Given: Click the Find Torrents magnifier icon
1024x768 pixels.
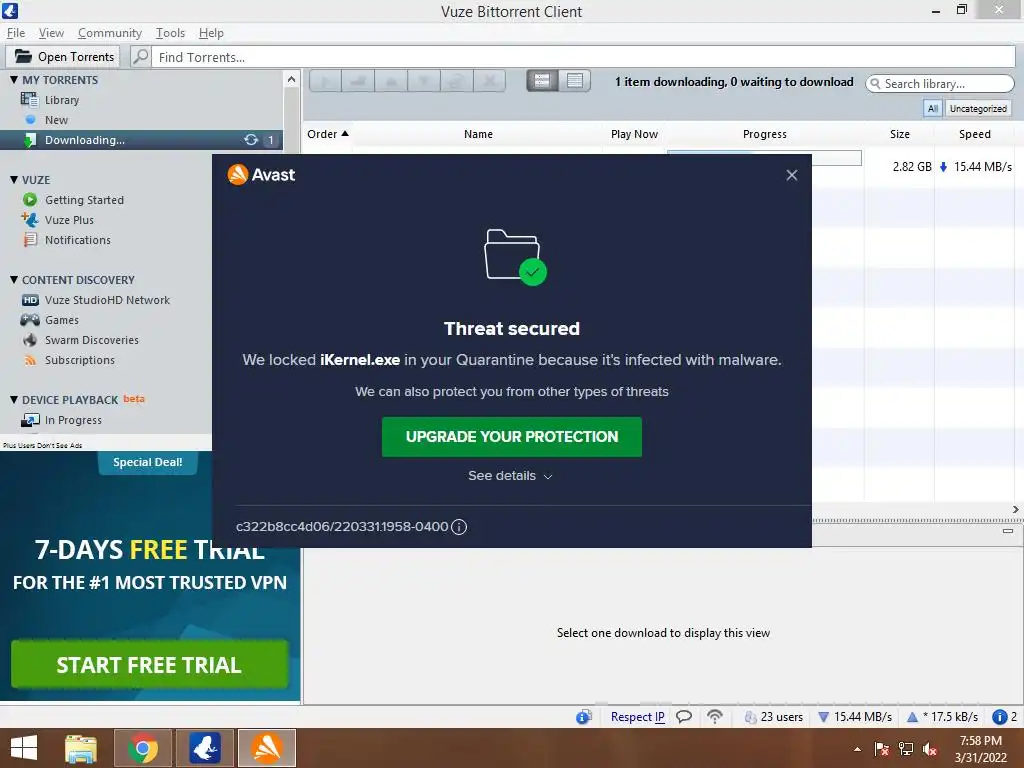Looking at the screenshot, I should (x=140, y=57).
